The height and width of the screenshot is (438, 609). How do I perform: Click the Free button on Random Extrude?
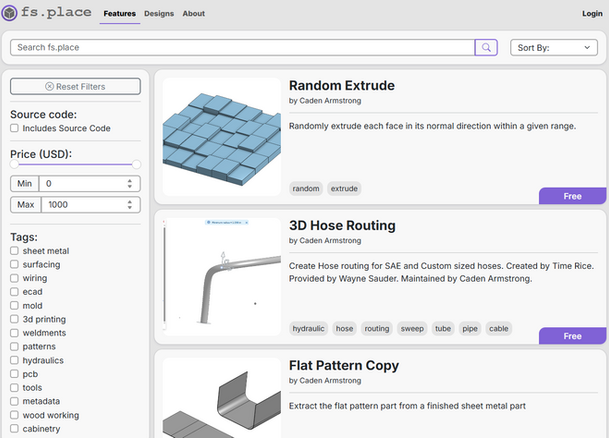572,196
